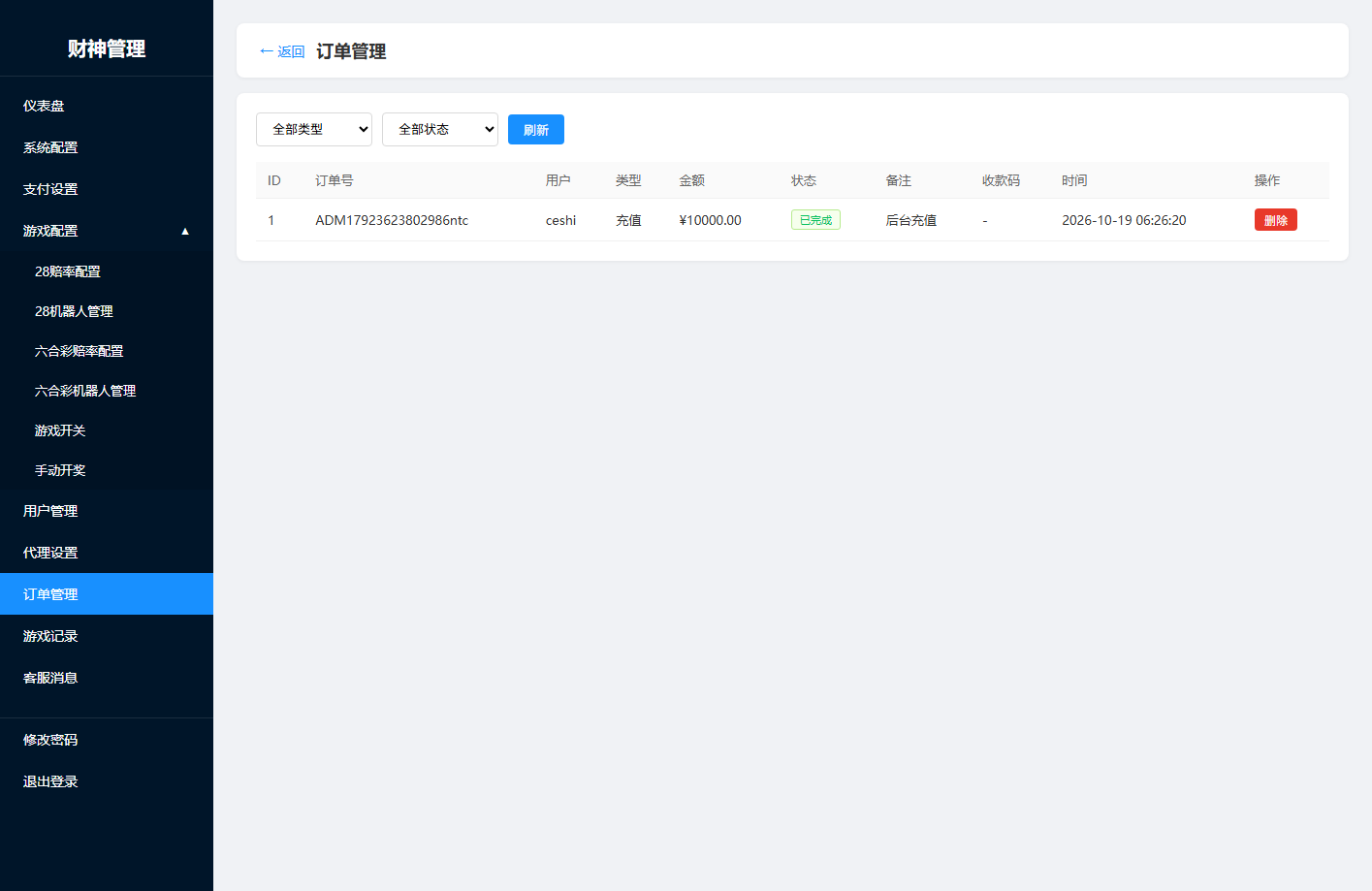Click the timestamp 2026-10-19 06:26:20

pyautogui.click(x=1124, y=220)
